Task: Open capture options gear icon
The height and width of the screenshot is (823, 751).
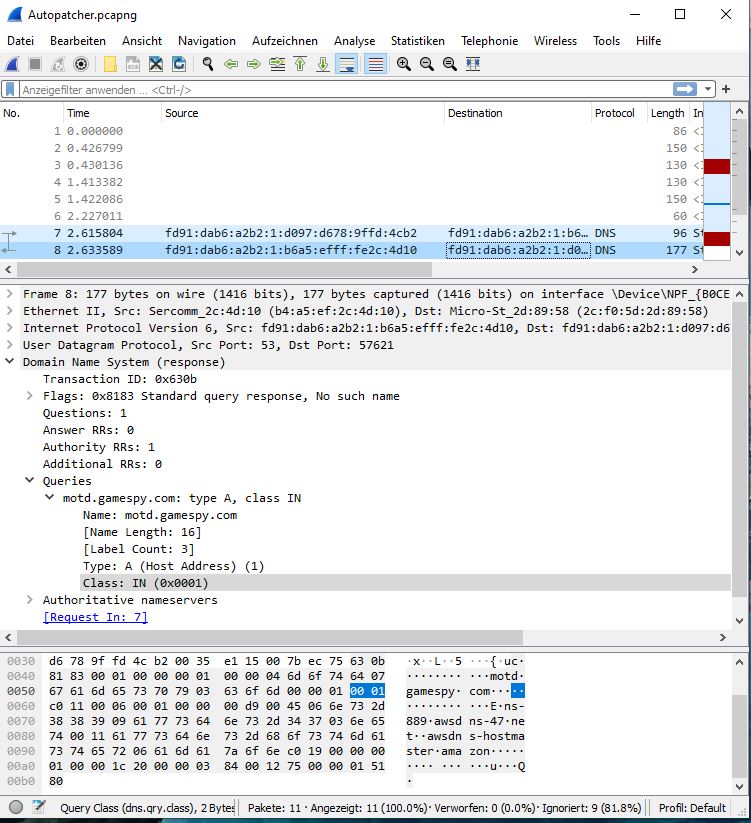Action: point(81,64)
